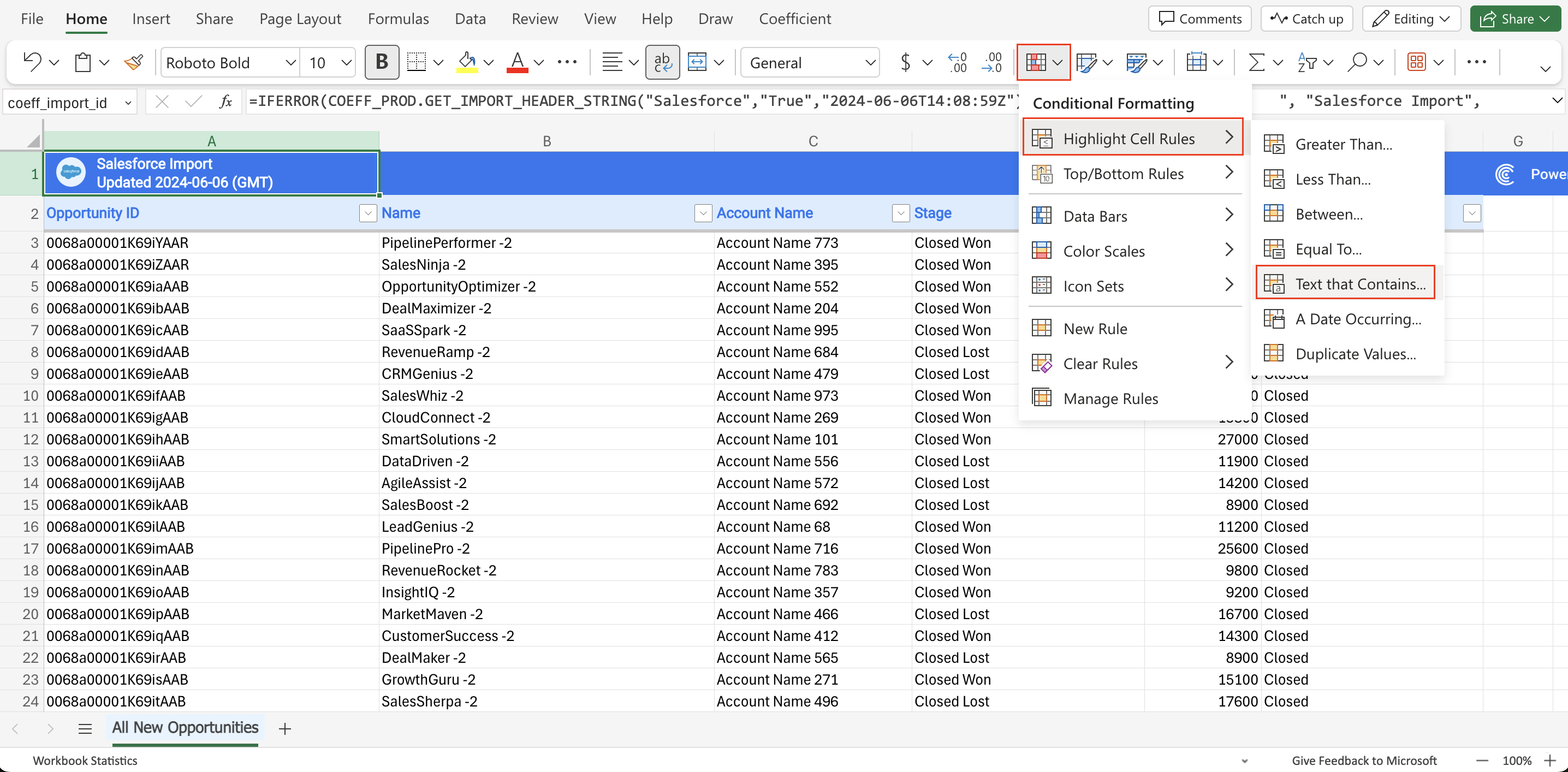This screenshot has height=772, width=1568.
Task: Click the Sort & Filter icon
Action: (x=1307, y=62)
